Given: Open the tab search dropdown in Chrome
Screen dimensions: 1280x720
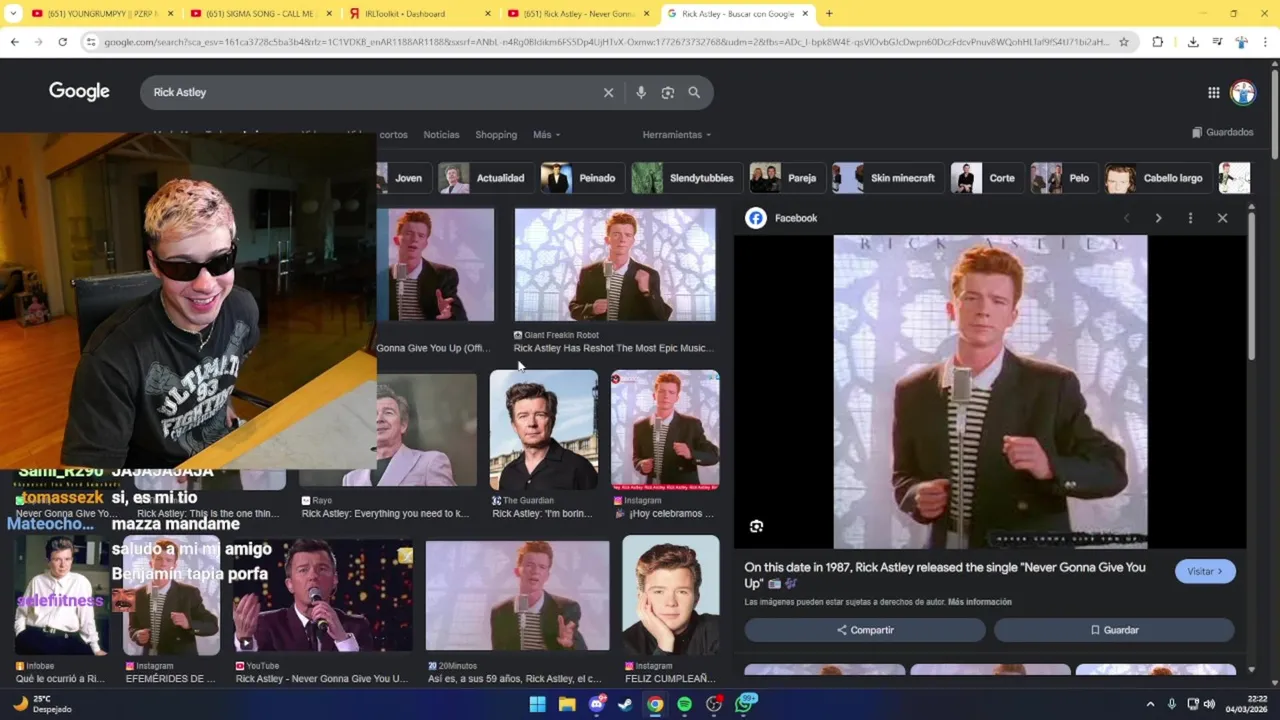Looking at the screenshot, I should click(13, 14).
